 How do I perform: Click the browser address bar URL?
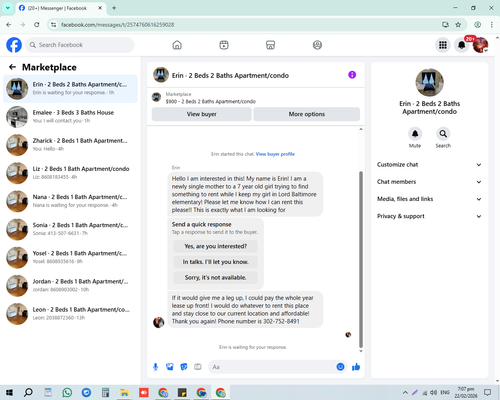[117, 25]
